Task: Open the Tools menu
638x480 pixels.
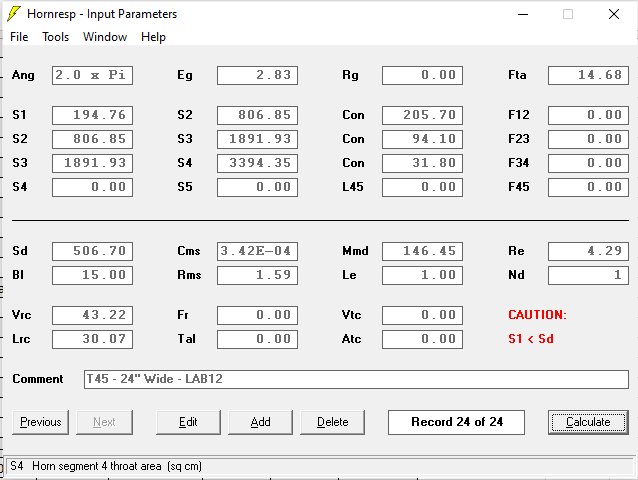Action: point(55,37)
